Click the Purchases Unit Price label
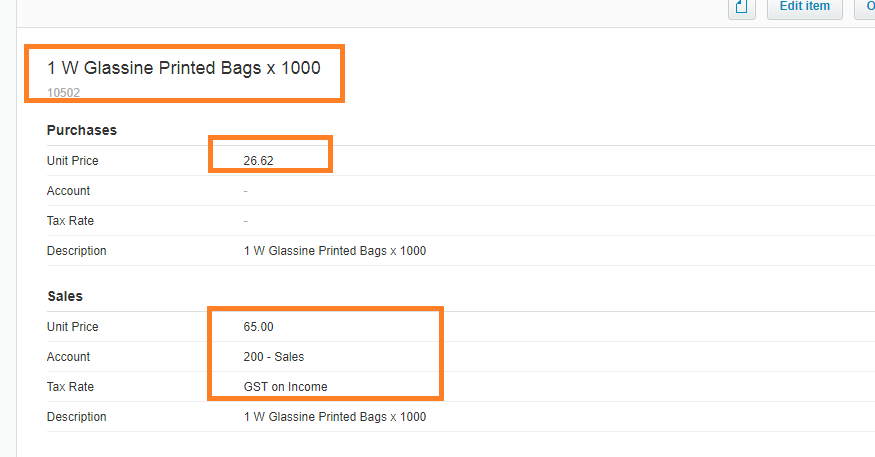 73,161
